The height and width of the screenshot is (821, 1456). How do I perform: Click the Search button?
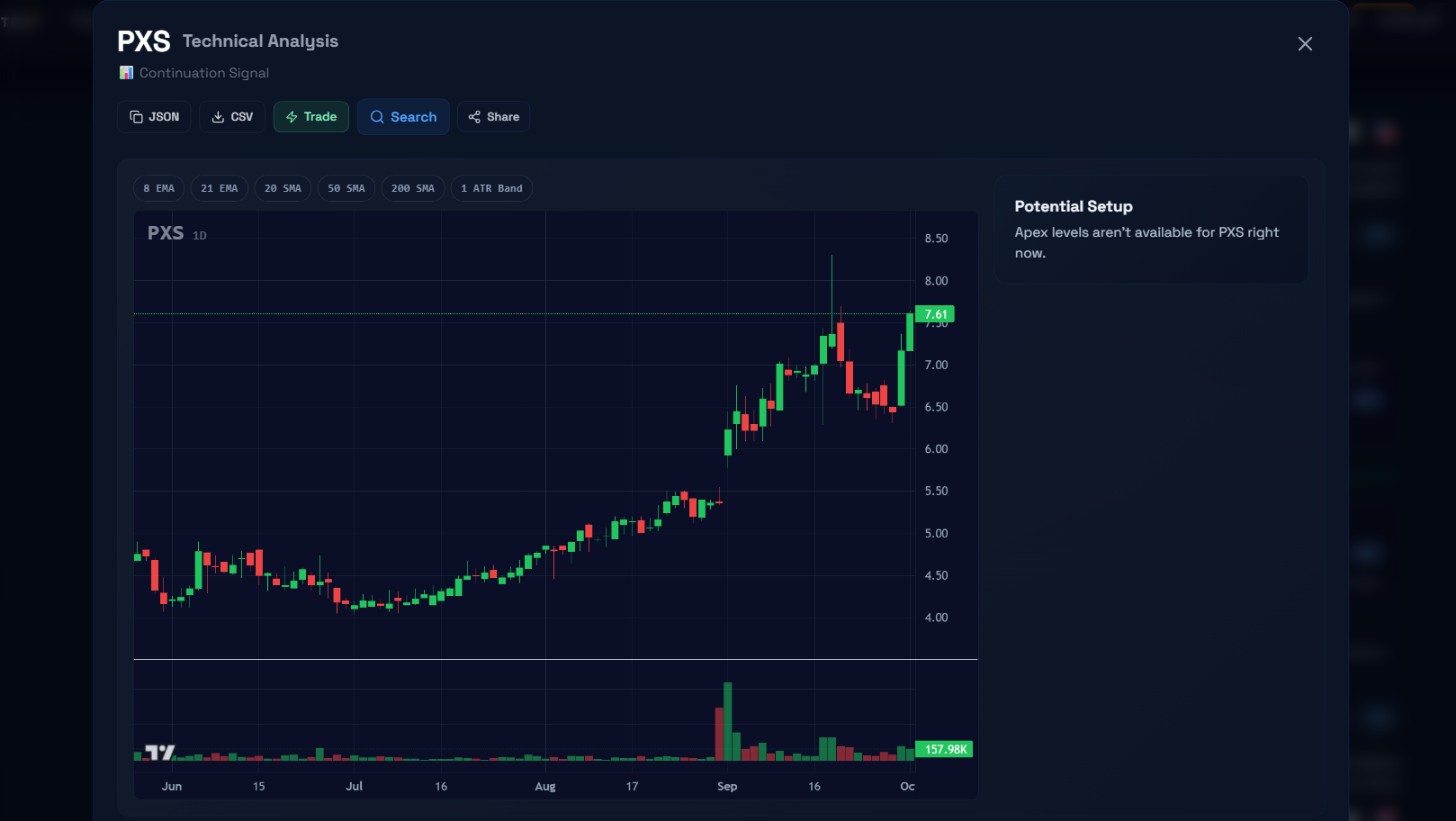point(403,117)
